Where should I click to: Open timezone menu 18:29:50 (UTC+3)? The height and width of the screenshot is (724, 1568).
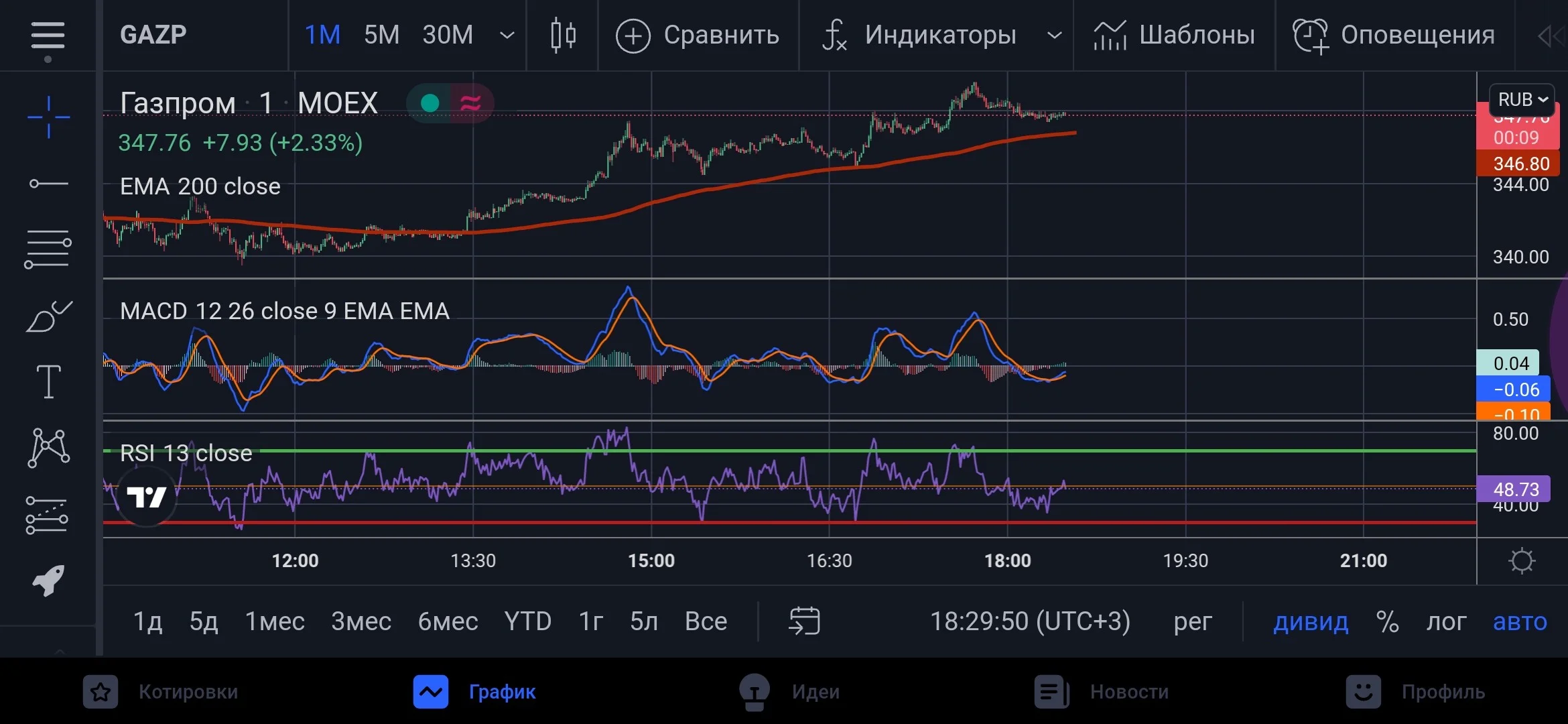pyautogui.click(x=1030, y=621)
